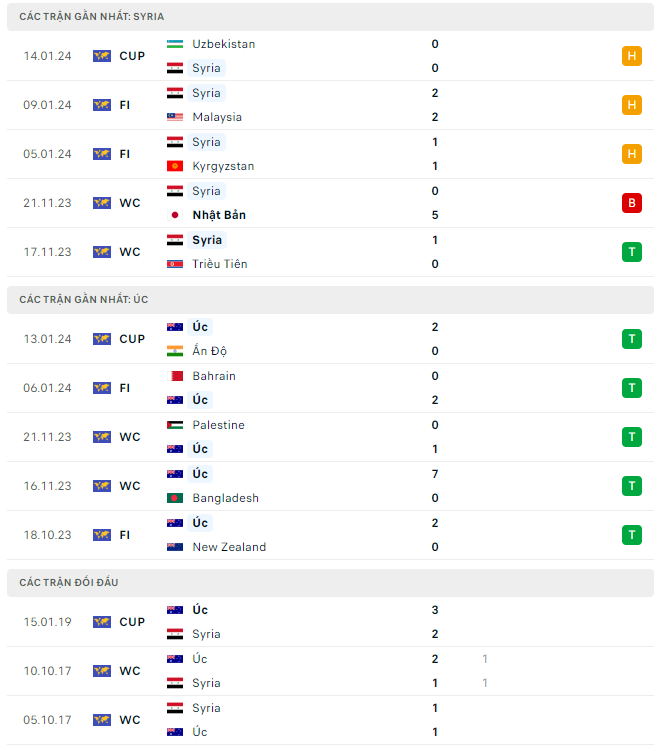Open the New Zealand team link
This screenshot has width=660, height=755.
pyautogui.click(x=229, y=547)
